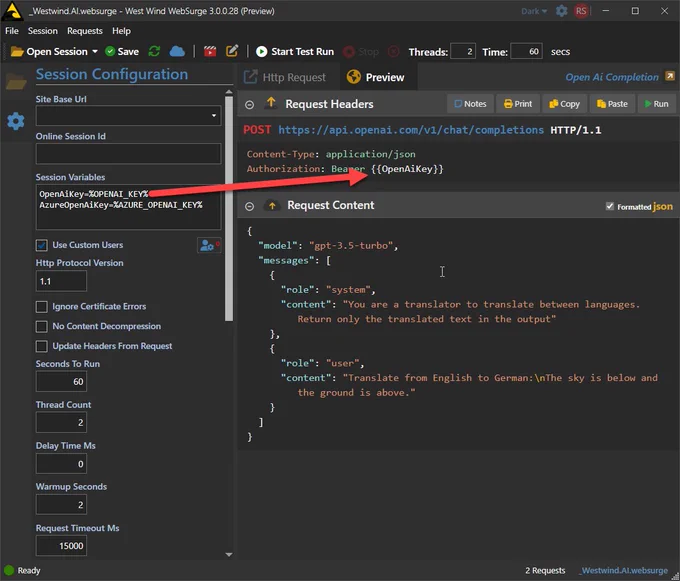Click the Session Variables text area
680x581 pixels.
(x=128, y=207)
